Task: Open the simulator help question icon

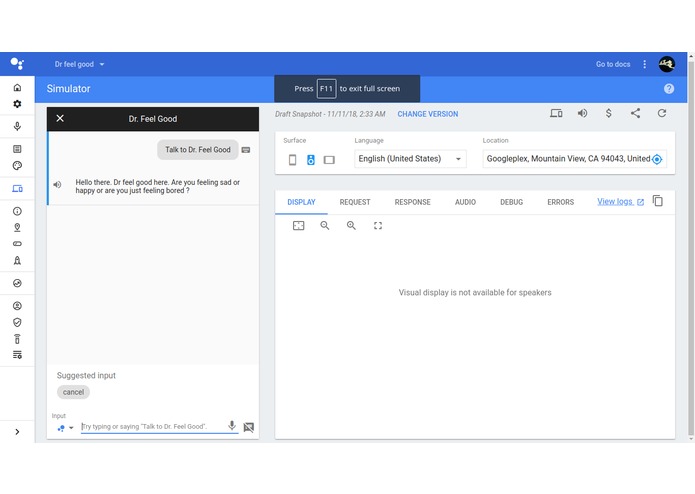Action: click(669, 89)
